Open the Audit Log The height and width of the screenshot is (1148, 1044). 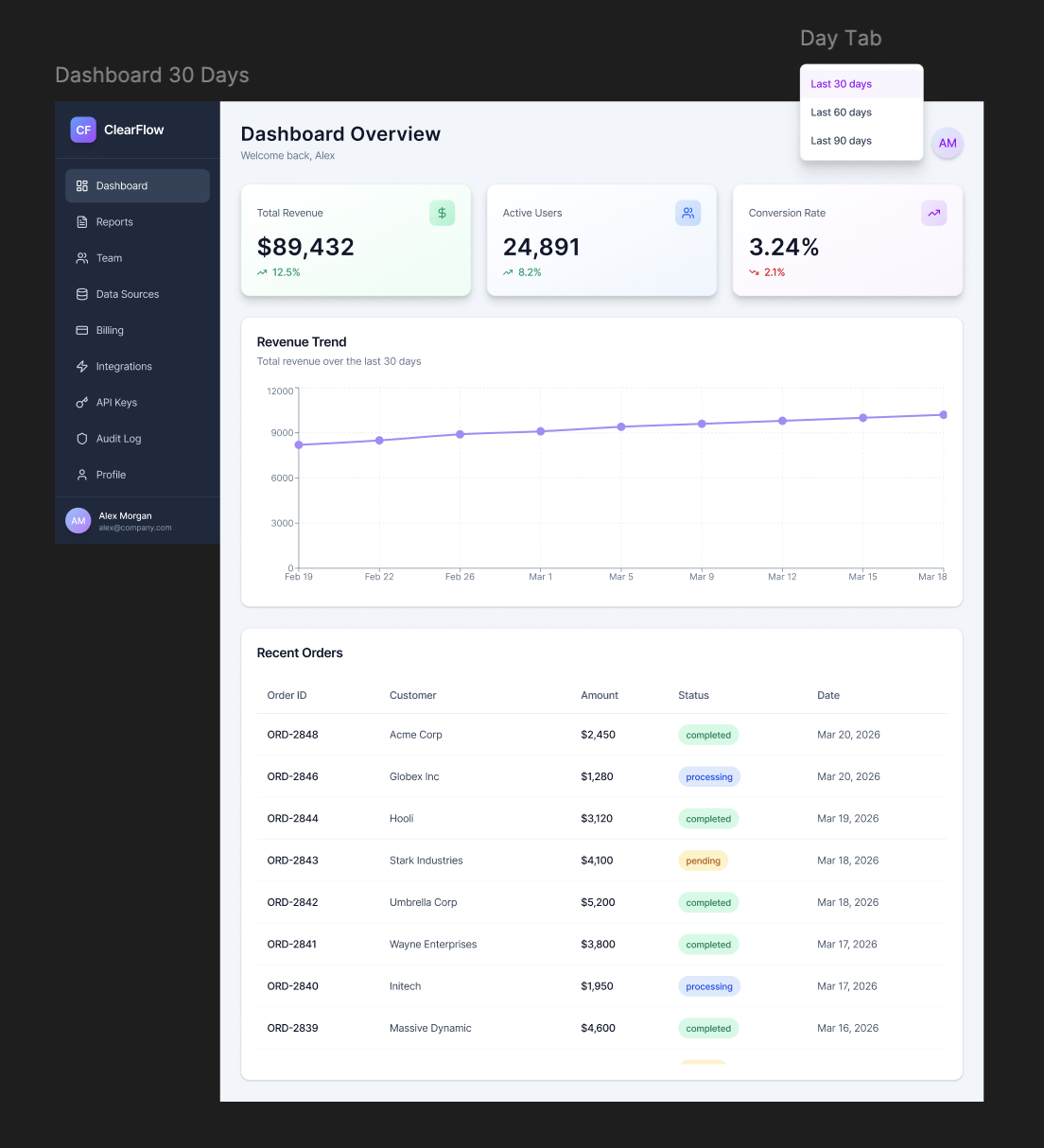point(137,439)
